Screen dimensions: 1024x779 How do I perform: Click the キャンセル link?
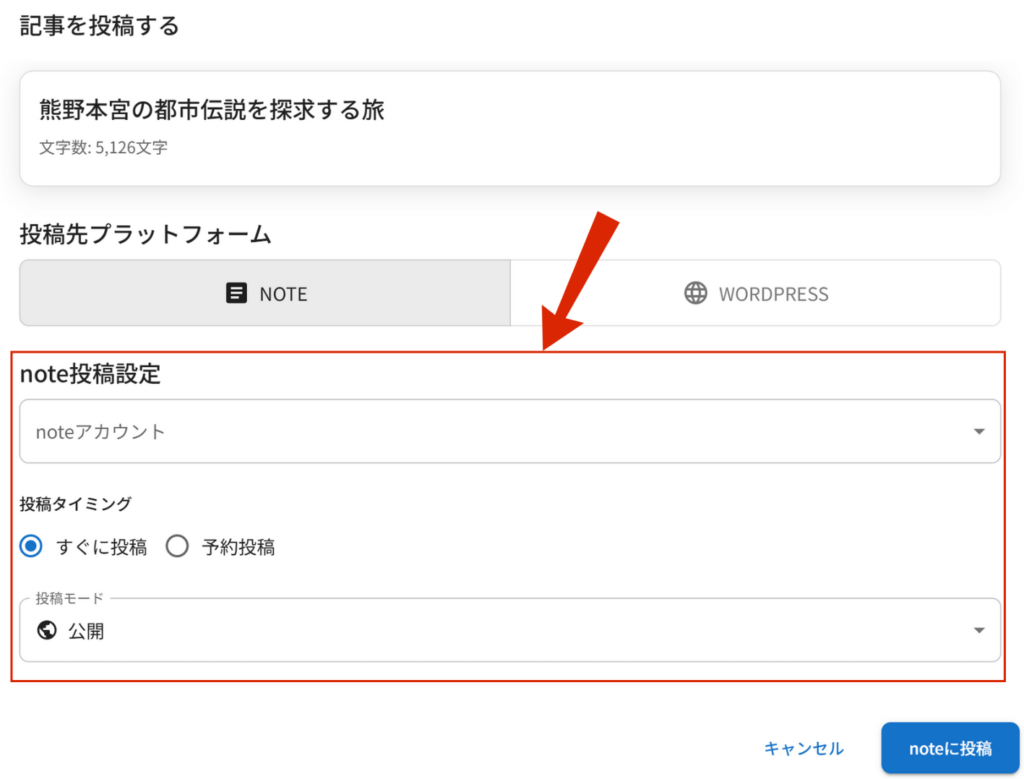click(803, 748)
